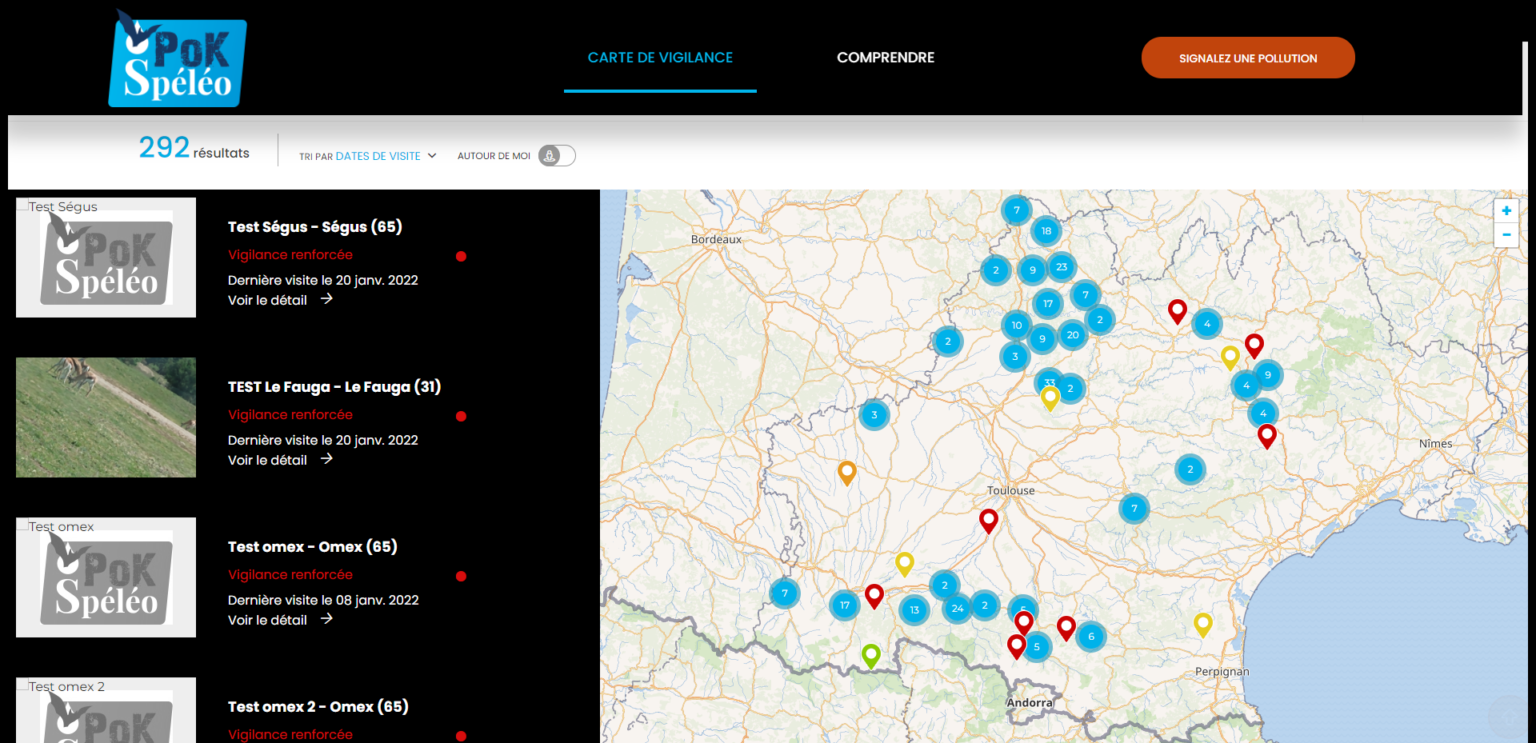Open the Tri par Dates de visite dropdown
The width and height of the screenshot is (1536, 743).
(x=368, y=156)
